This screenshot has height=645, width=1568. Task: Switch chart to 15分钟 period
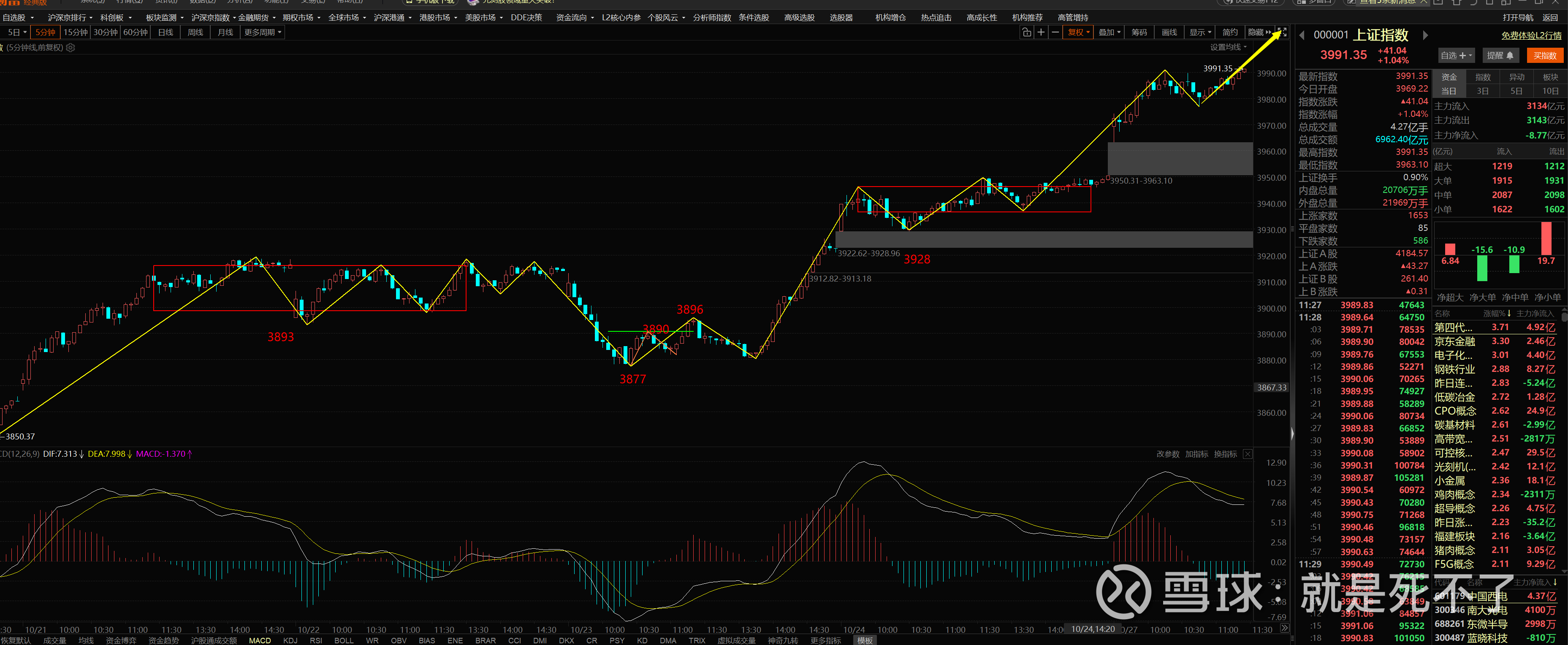tap(76, 32)
